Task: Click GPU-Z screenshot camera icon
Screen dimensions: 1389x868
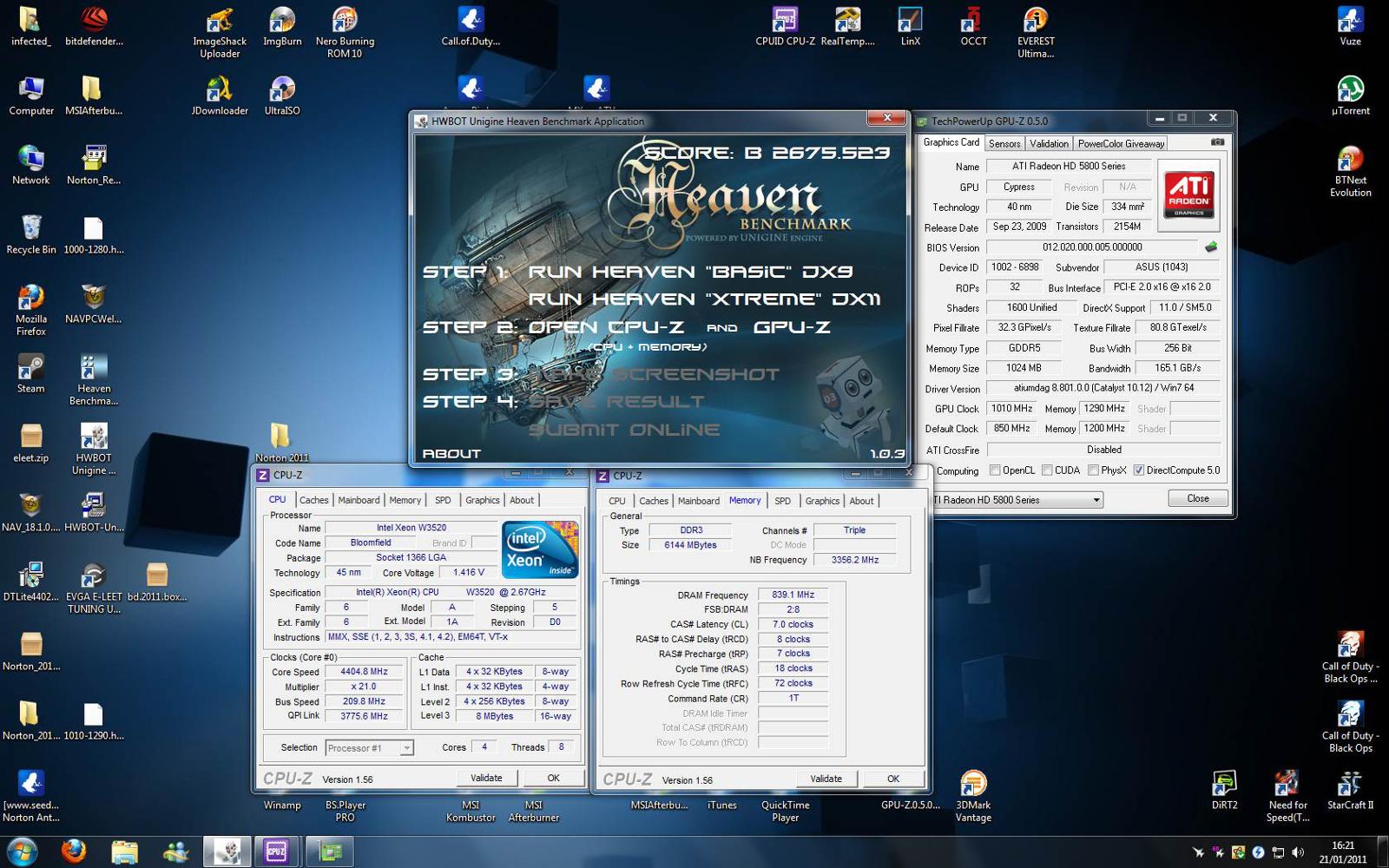Action: click(1217, 142)
